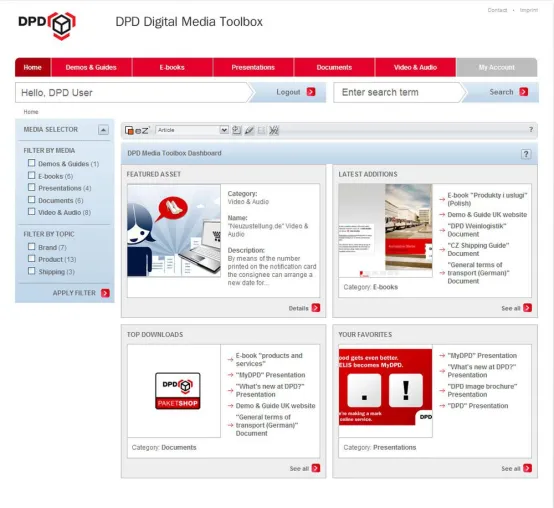554x508 pixels.
Task: Click the red arrow icon beside Logout
Action: pyautogui.click(x=311, y=92)
